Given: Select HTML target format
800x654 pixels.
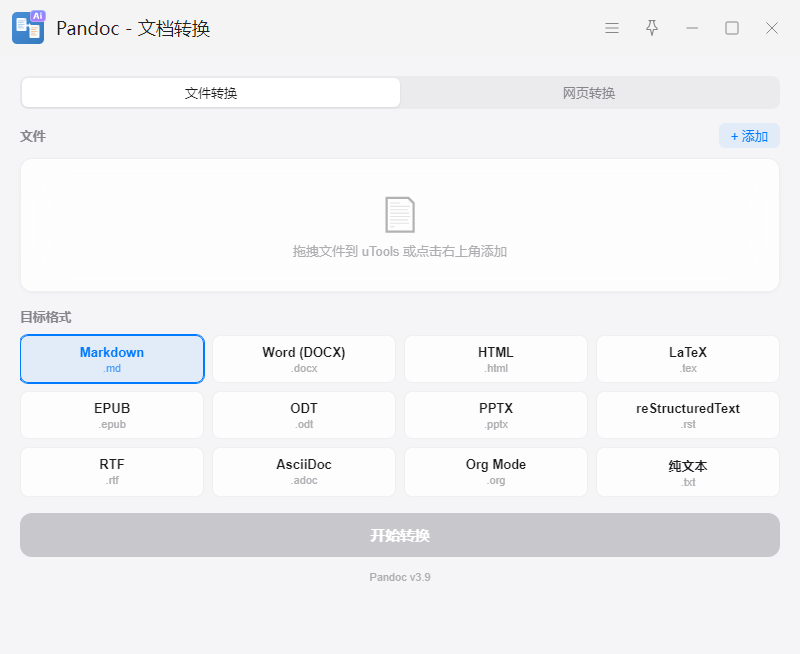Looking at the screenshot, I should pyautogui.click(x=496, y=359).
